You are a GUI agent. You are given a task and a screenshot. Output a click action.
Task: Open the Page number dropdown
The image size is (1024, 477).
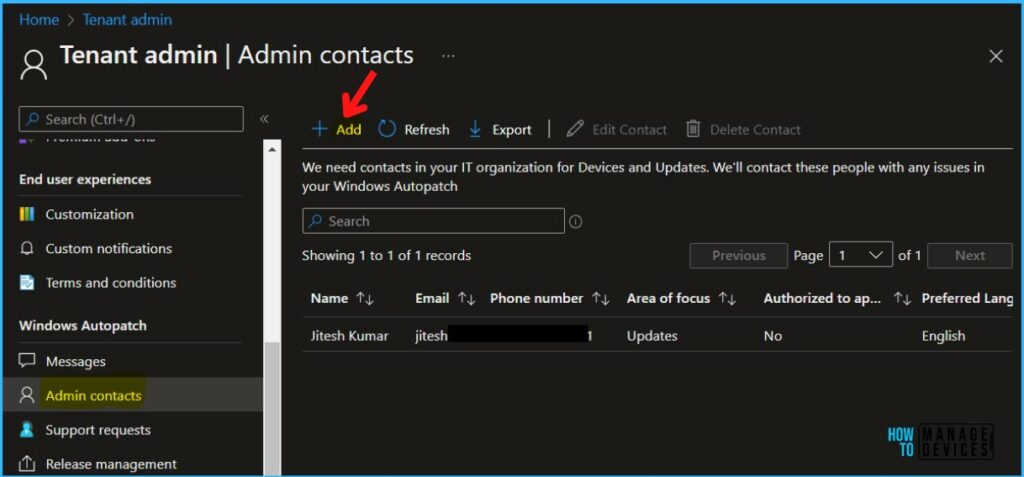[x=860, y=255]
